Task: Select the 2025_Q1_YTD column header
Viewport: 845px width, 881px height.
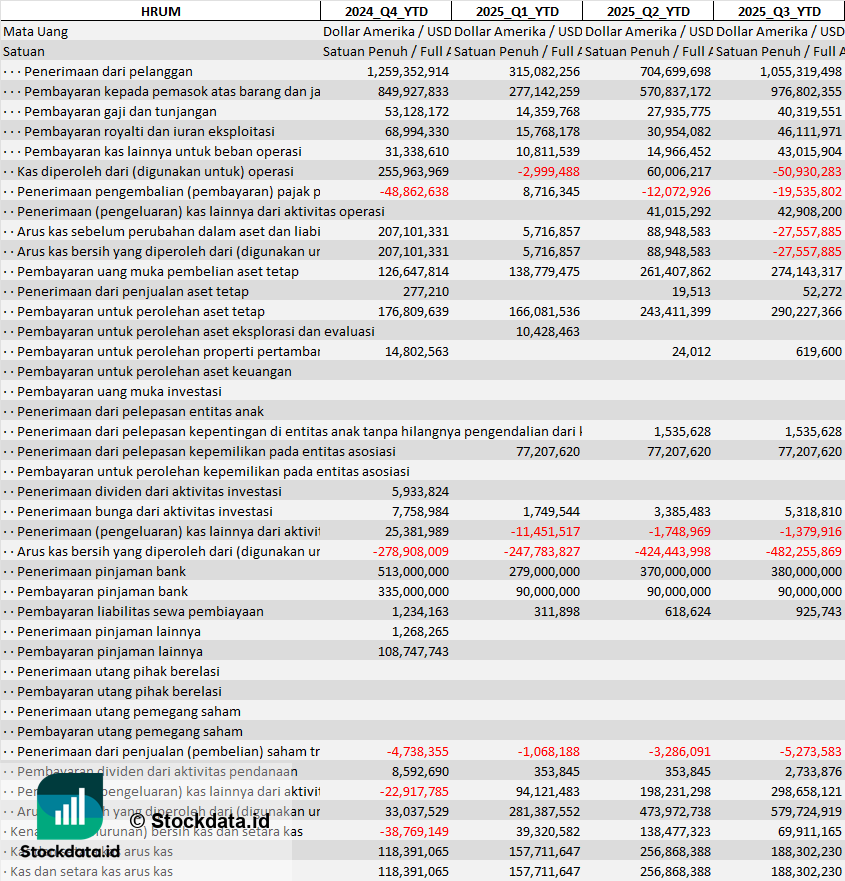Action: click(517, 11)
